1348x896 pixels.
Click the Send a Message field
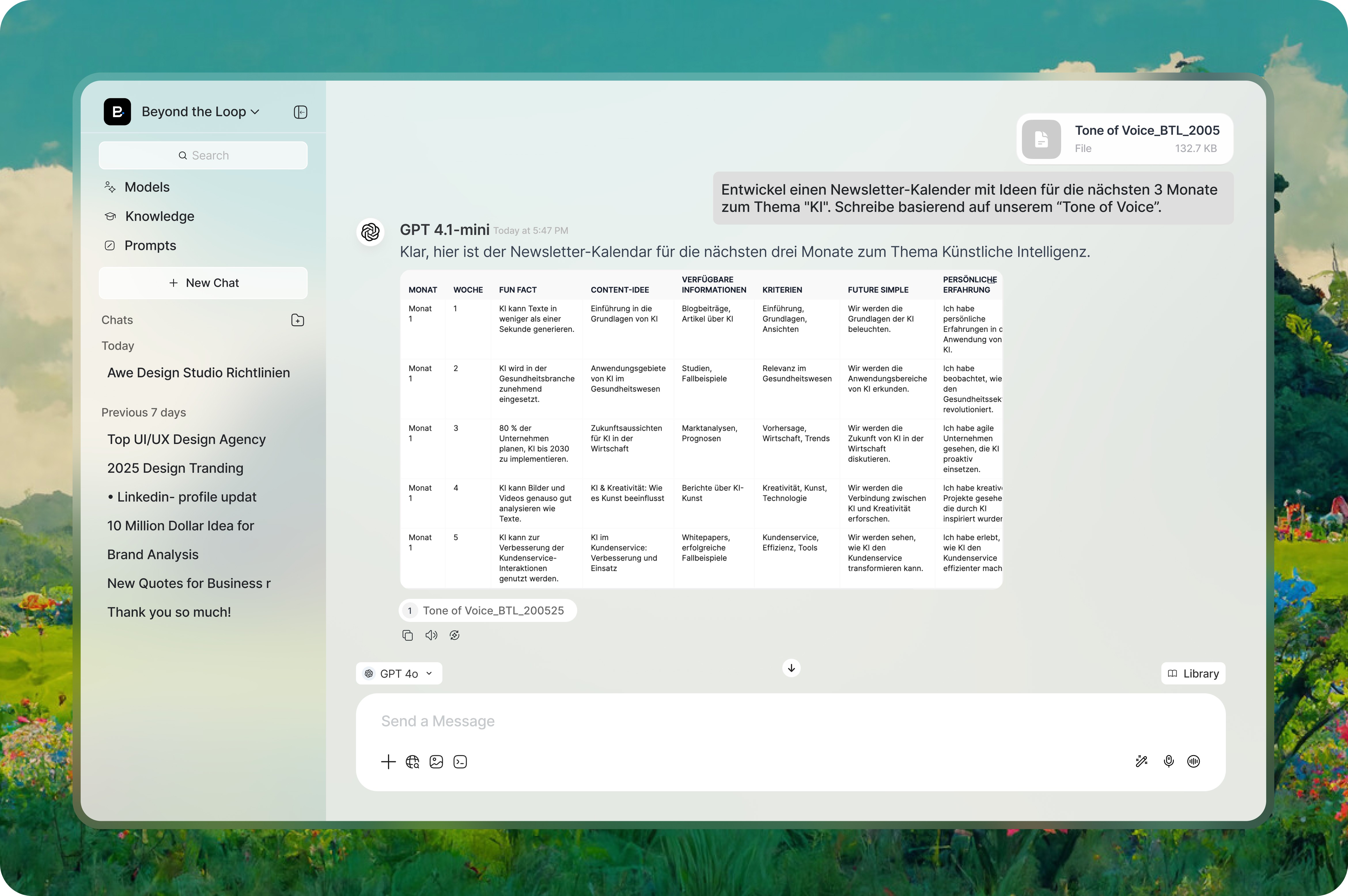(x=743, y=721)
